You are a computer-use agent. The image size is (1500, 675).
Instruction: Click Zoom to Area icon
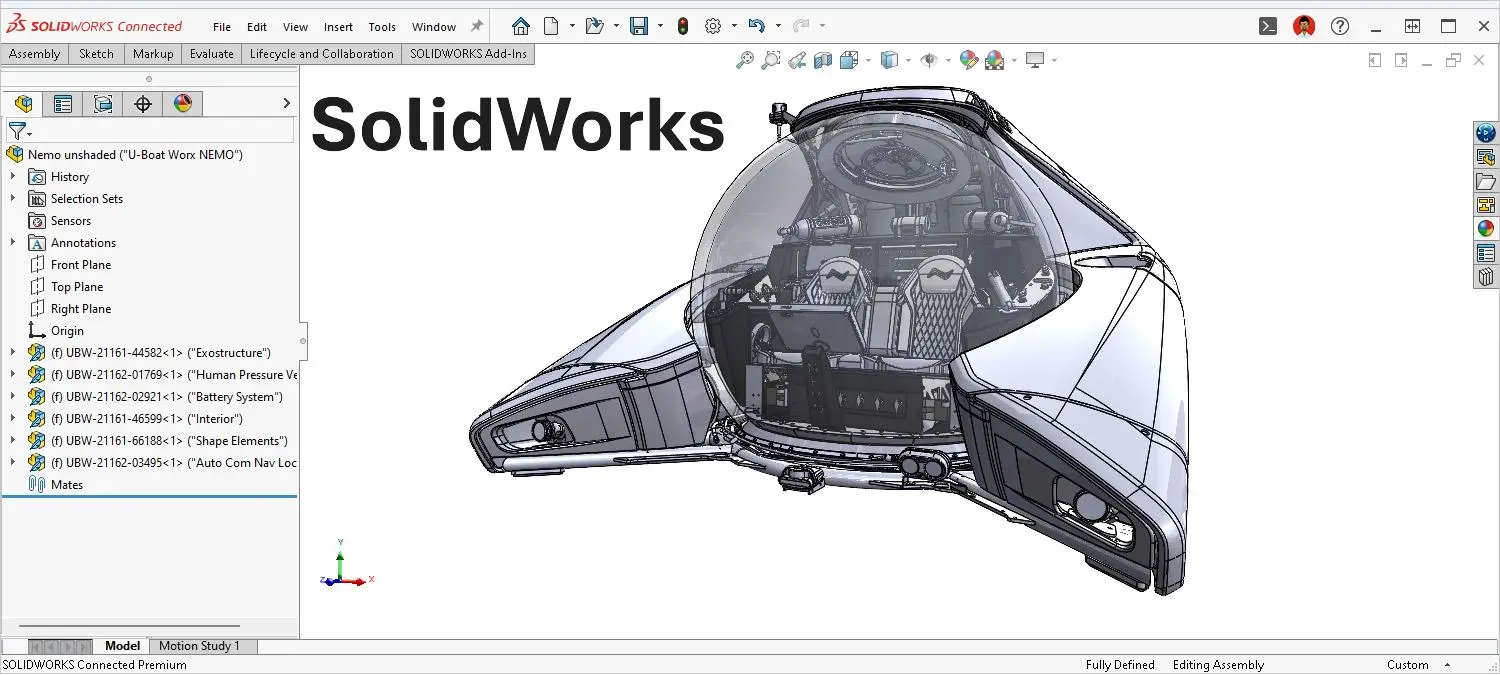[x=771, y=60]
